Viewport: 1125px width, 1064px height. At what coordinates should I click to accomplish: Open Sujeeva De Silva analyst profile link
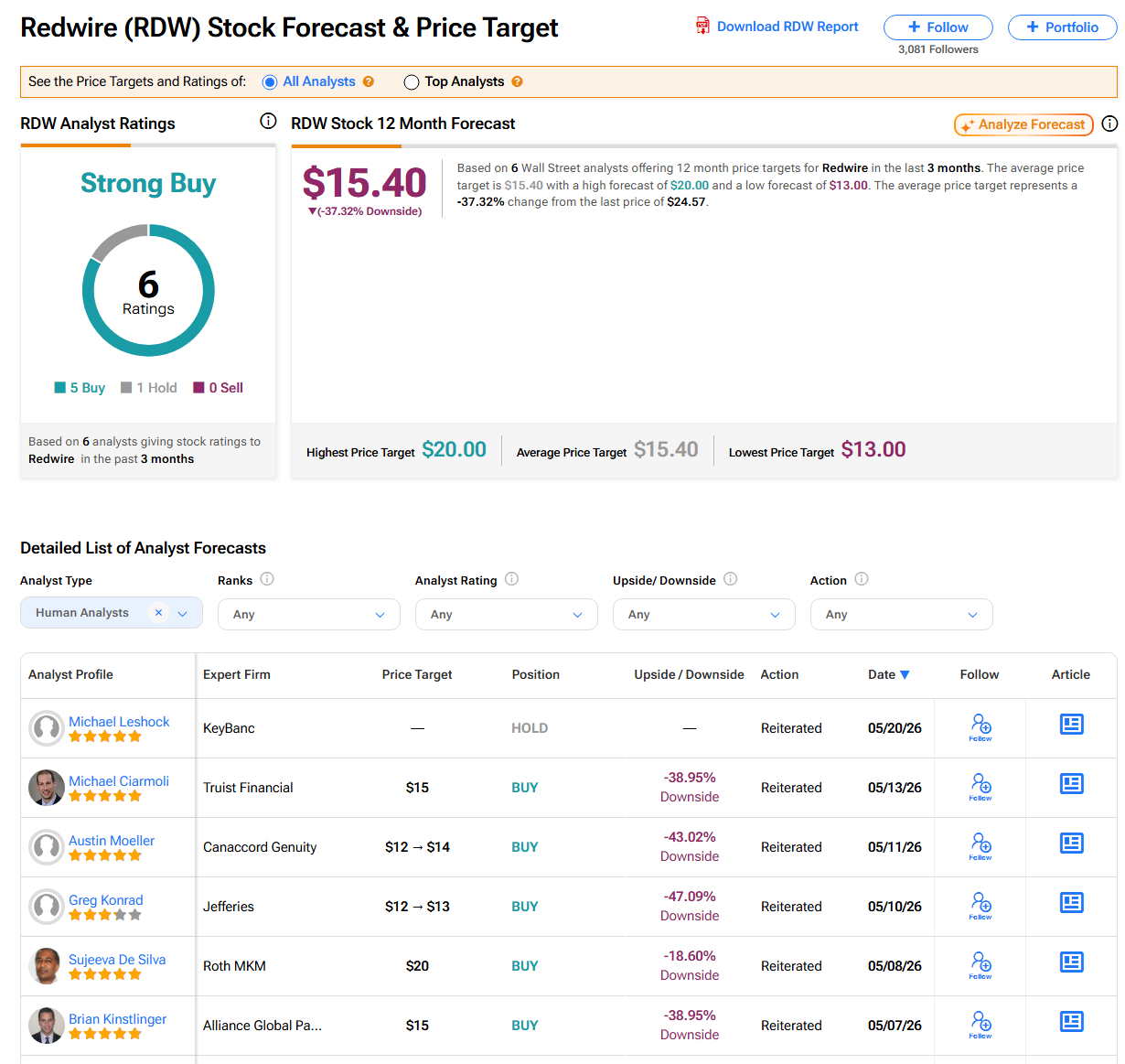pyautogui.click(x=117, y=959)
